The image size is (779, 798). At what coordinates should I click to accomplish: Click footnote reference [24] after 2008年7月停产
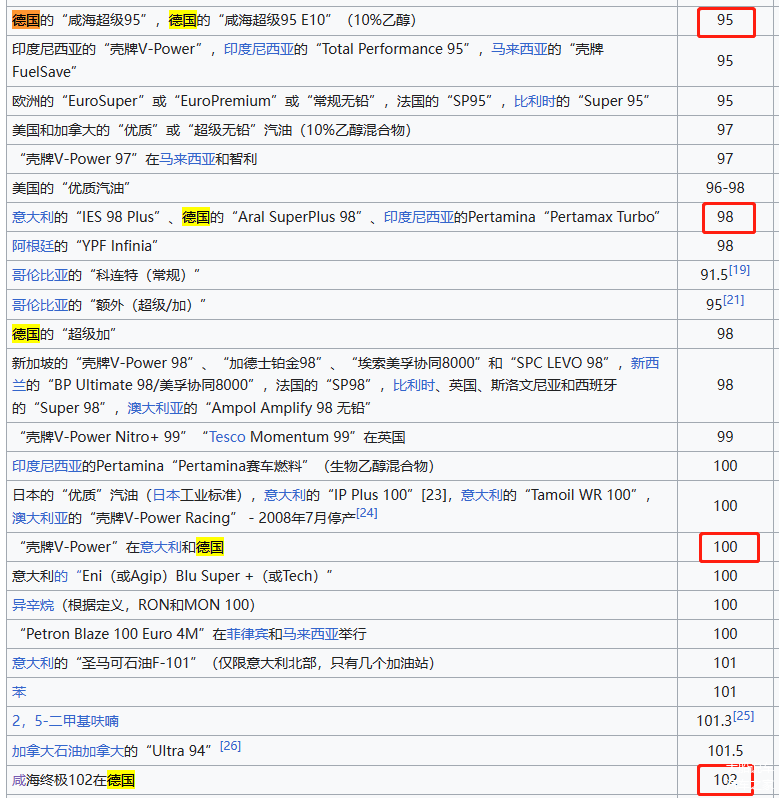(367, 513)
